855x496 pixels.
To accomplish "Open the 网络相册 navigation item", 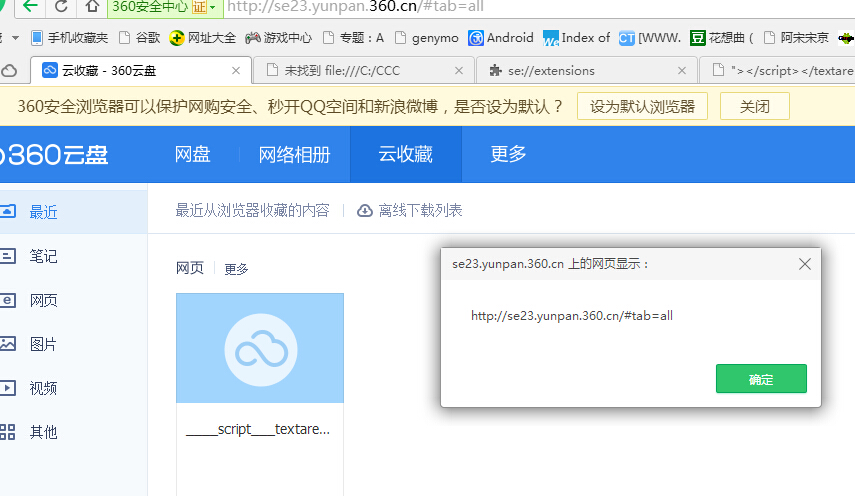I will coord(294,155).
